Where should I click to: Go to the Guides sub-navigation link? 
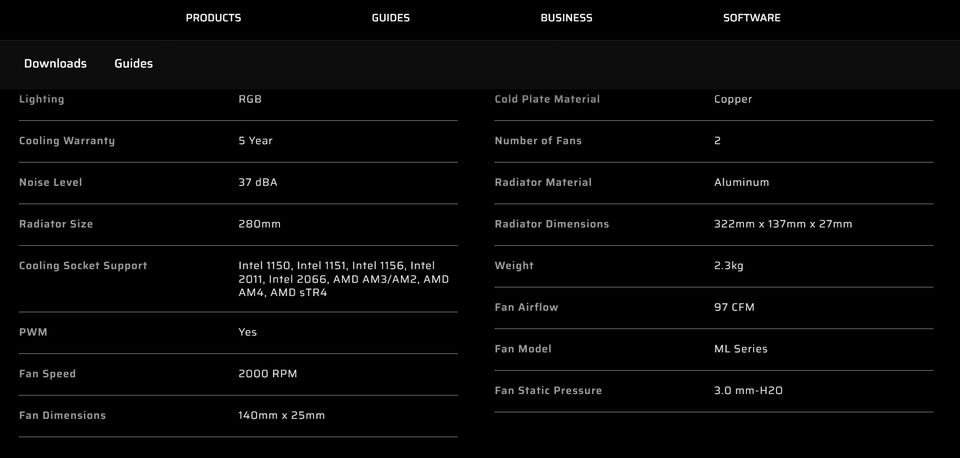point(133,64)
